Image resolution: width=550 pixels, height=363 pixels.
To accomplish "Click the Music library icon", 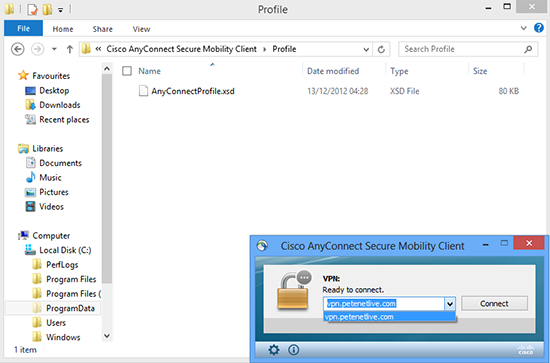I will (31, 177).
